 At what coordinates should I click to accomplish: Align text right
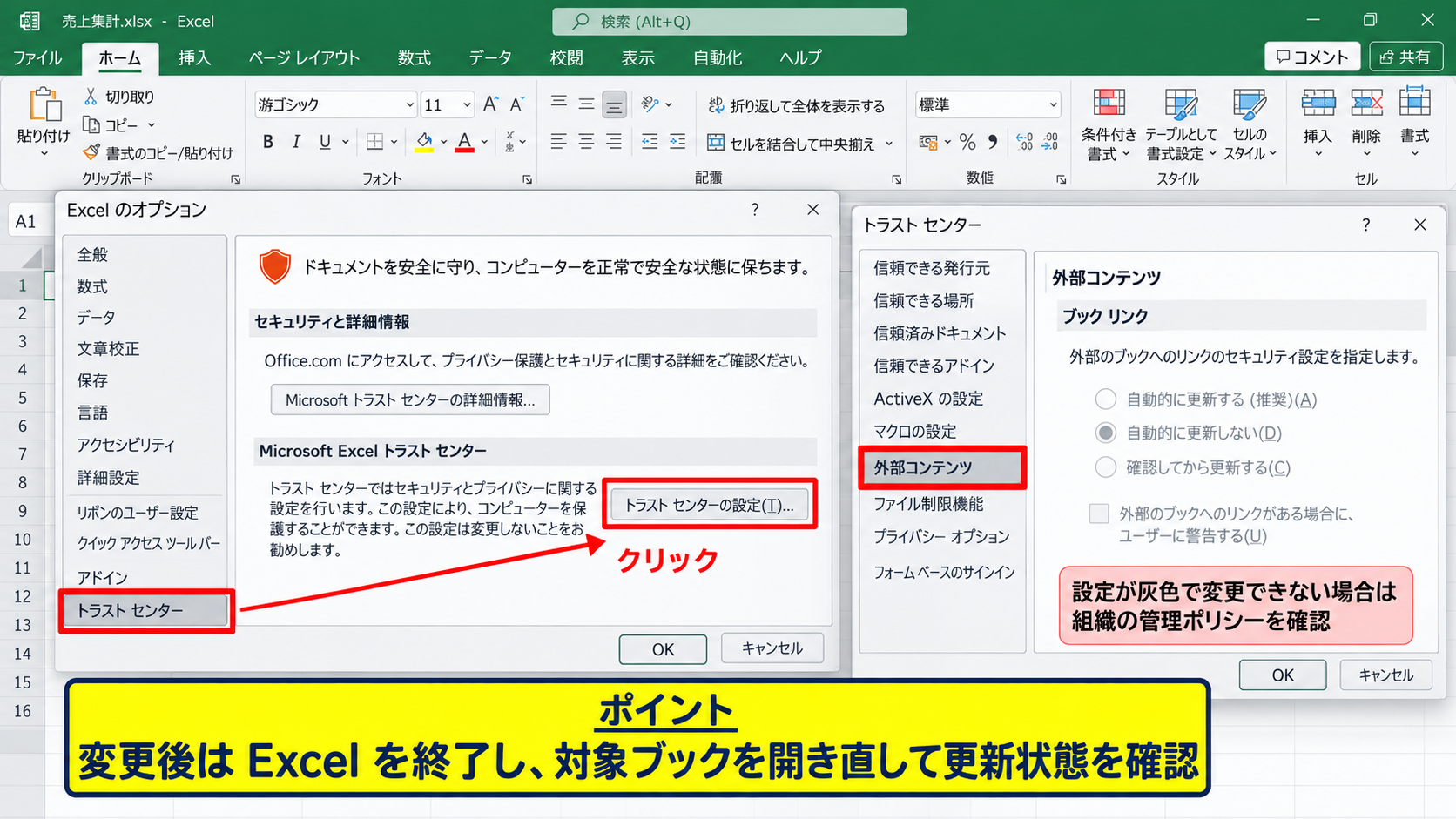614,141
